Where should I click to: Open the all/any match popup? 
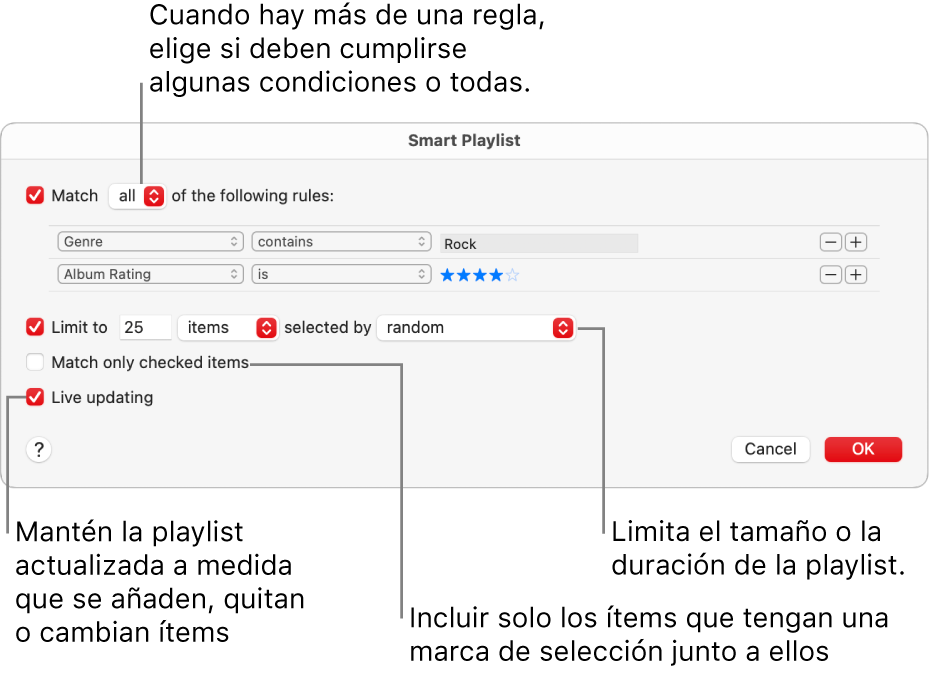pos(137,196)
